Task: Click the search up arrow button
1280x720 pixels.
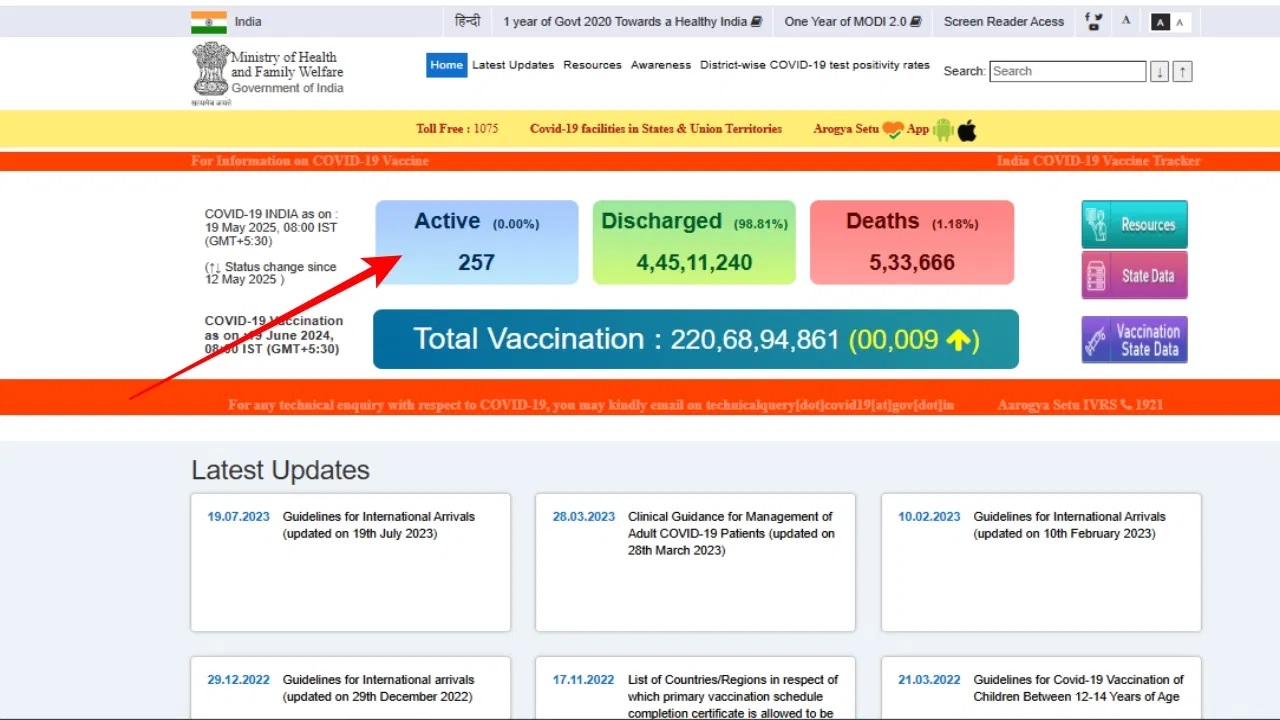Action: point(1183,71)
